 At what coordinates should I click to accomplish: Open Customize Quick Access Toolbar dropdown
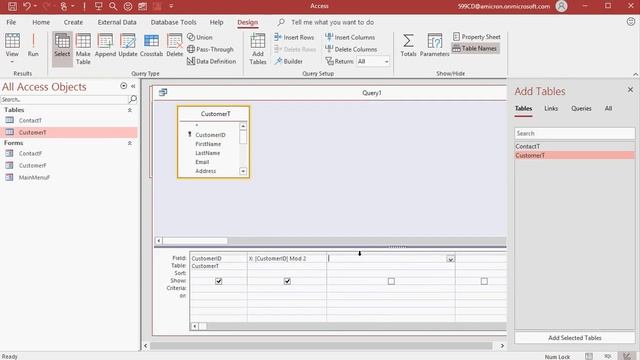click(171, 6)
